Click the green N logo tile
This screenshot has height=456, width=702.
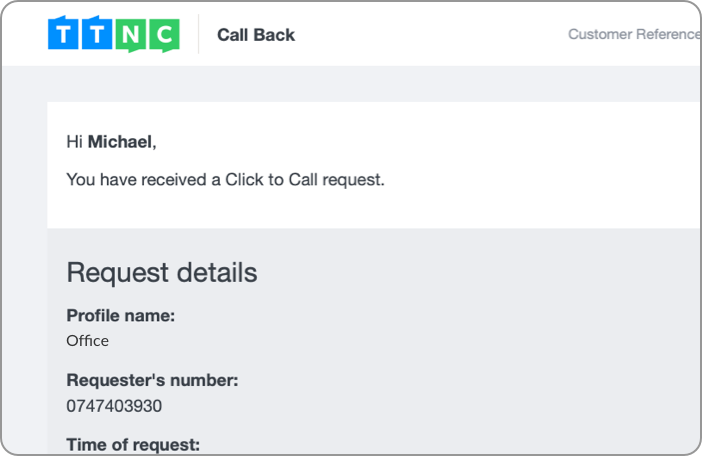coord(131,35)
